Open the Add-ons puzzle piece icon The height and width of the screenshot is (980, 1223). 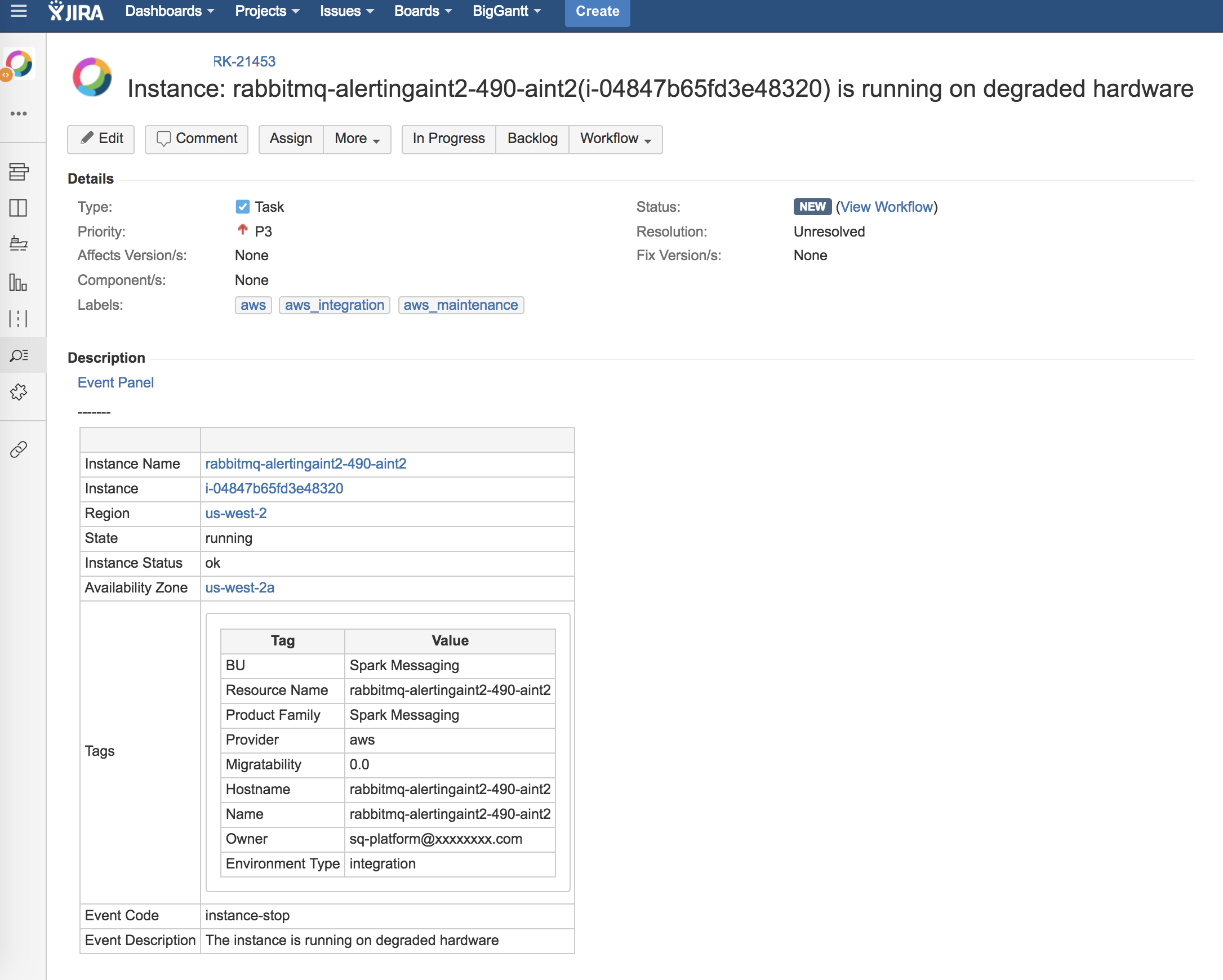pos(19,392)
